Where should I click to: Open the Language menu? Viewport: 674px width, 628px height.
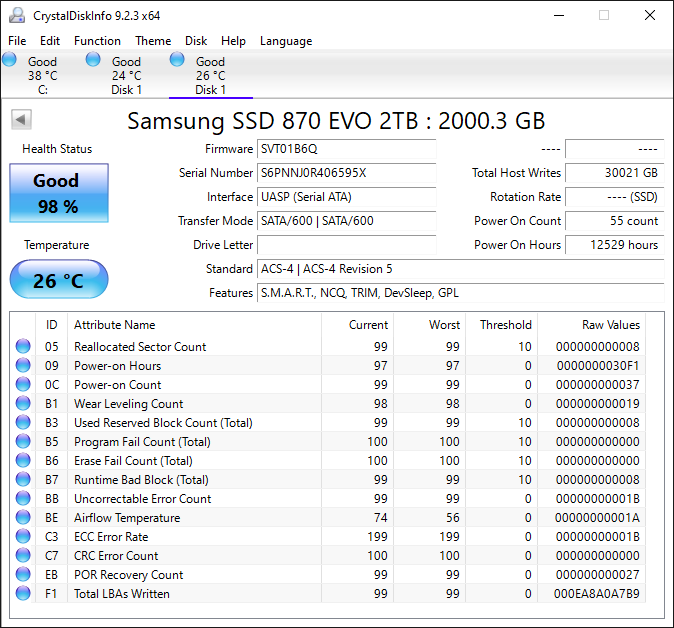coord(286,41)
